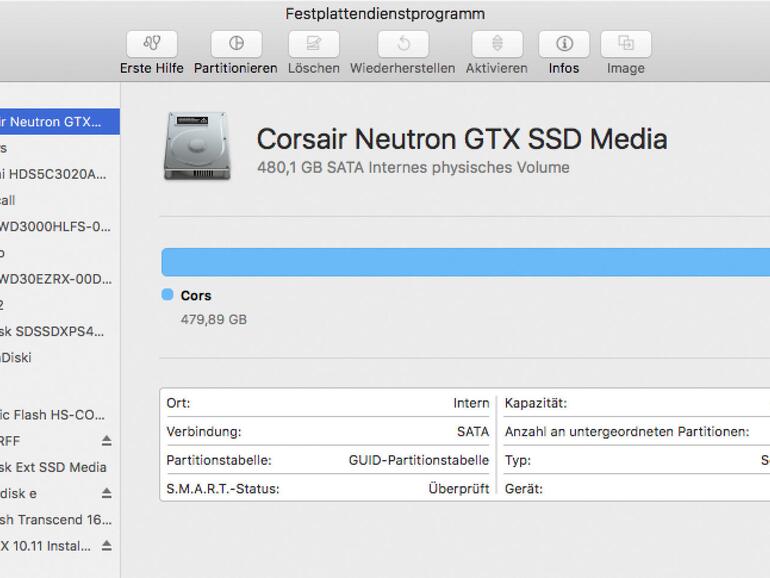Eject the X 10.11 Install volume
This screenshot has width=770, height=578.
coord(107,546)
